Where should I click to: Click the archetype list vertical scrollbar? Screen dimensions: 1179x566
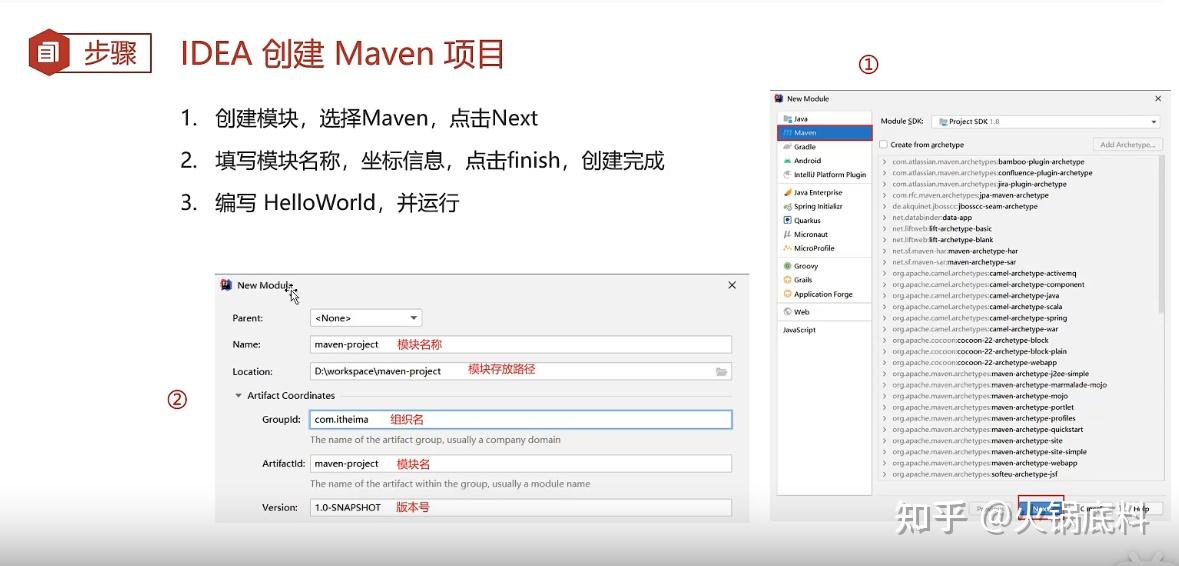(1161, 233)
